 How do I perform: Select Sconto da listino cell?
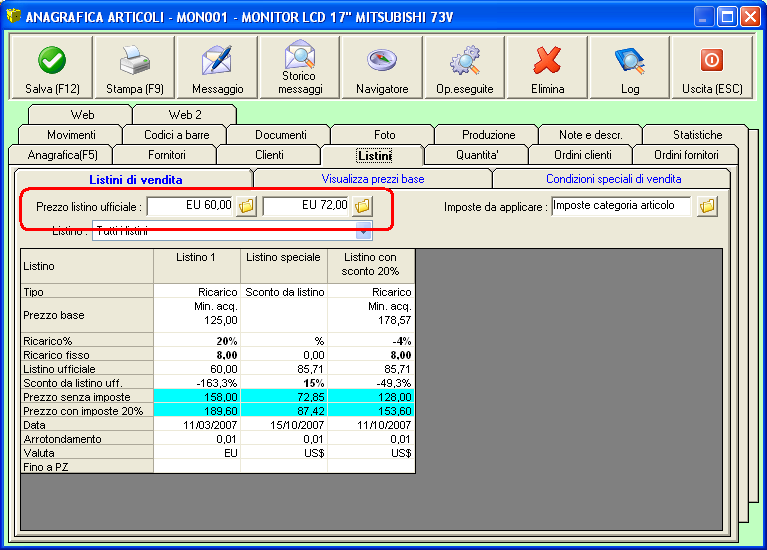click(284, 292)
